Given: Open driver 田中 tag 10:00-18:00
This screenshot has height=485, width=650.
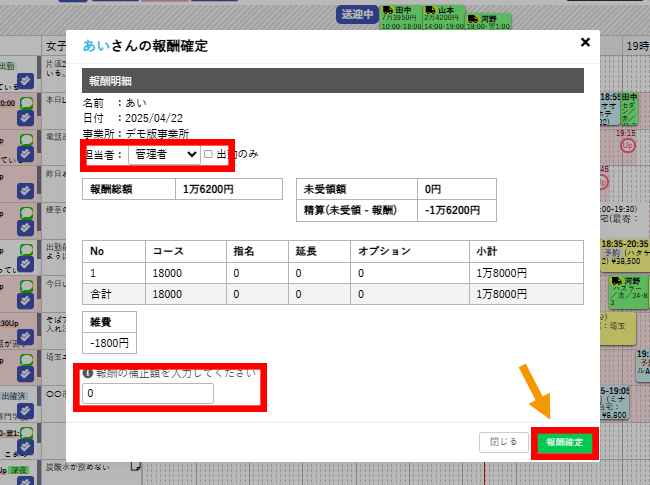Looking at the screenshot, I should tap(401, 18).
